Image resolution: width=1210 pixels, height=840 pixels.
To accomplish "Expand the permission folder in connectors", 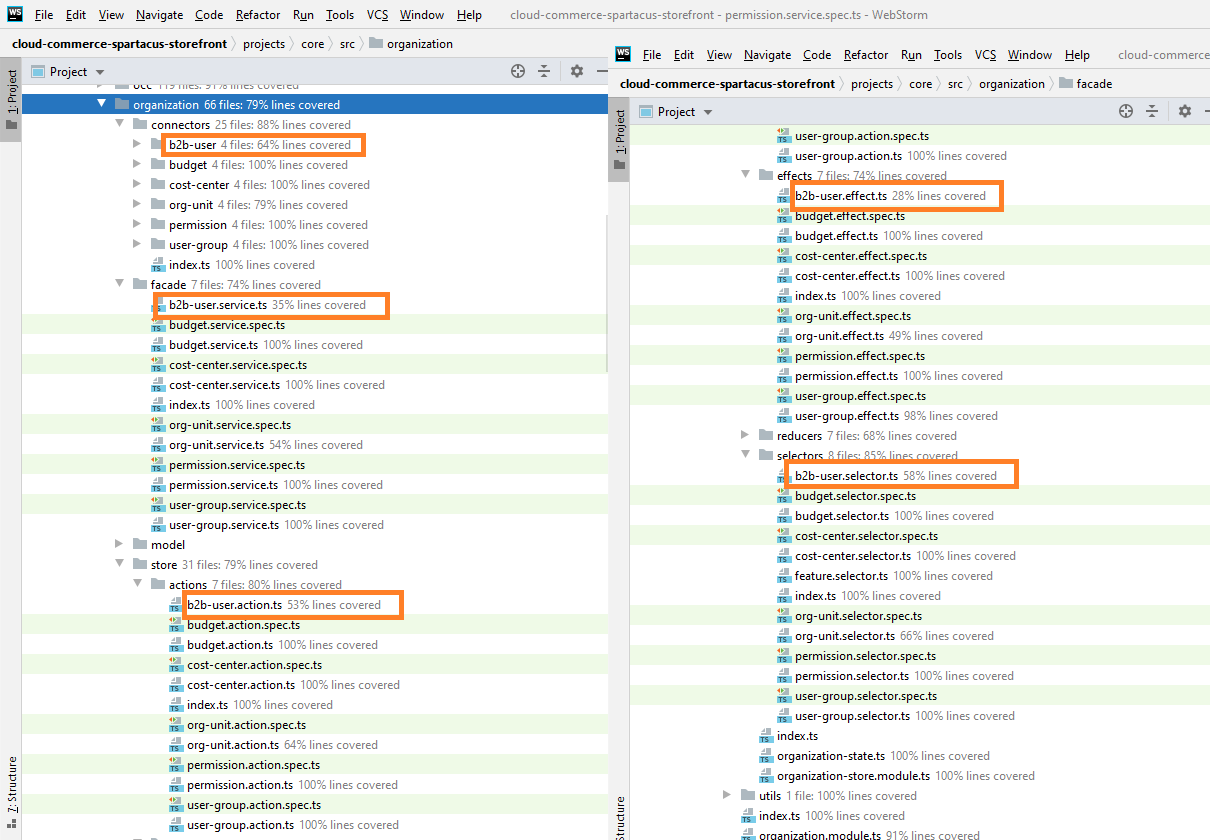I will pos(138,225).
